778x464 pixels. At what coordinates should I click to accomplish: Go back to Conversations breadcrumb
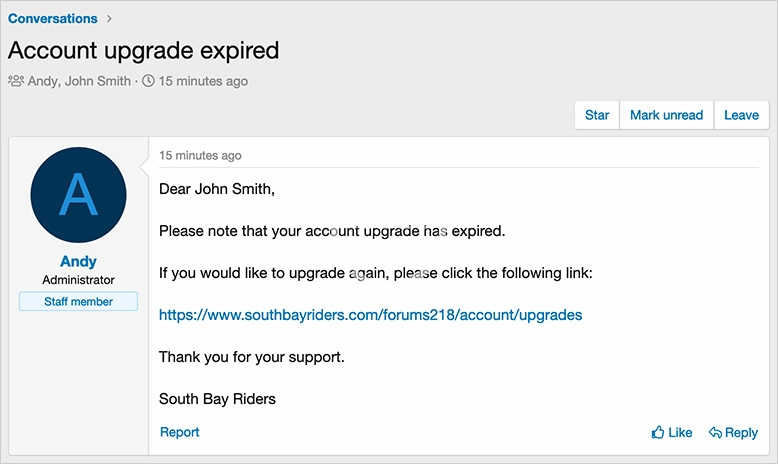53,19
